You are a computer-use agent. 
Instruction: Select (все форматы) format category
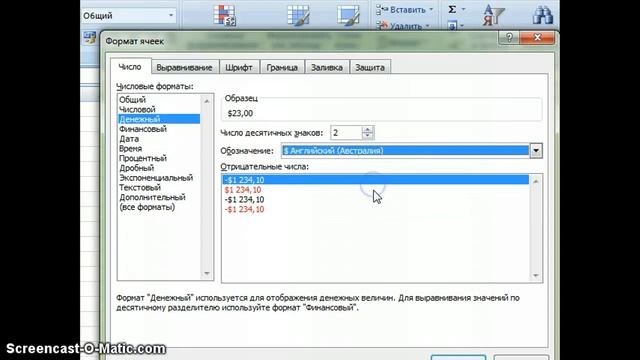159,207
